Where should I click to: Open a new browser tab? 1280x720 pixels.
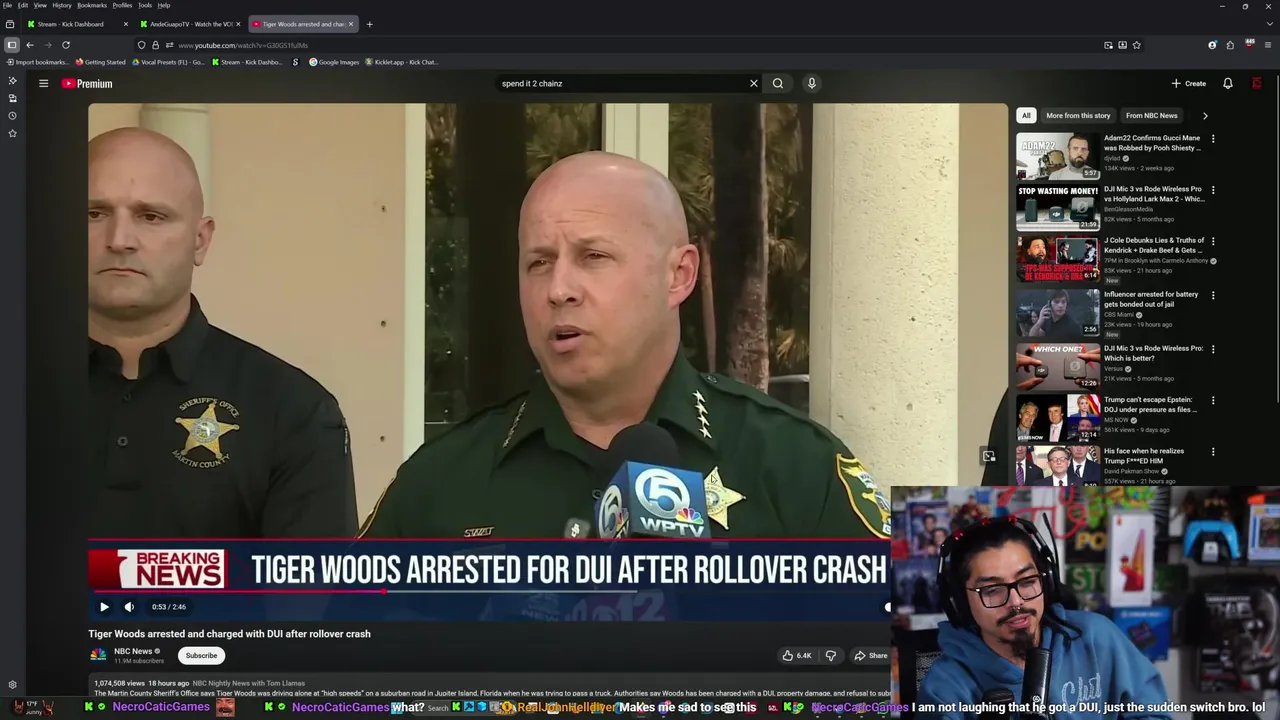370,24
